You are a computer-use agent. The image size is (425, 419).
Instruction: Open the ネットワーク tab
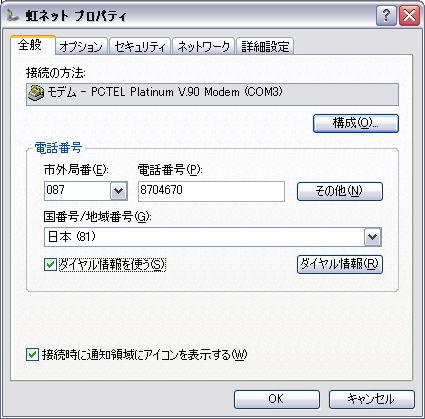(x=203, y=46)
